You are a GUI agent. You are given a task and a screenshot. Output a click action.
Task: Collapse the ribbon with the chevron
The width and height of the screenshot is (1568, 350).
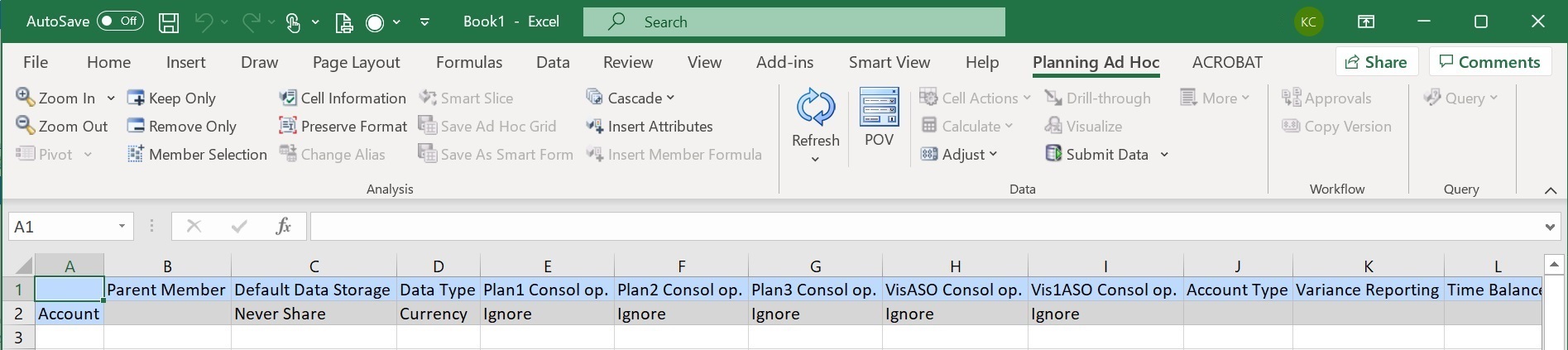tap(1550, 190)
